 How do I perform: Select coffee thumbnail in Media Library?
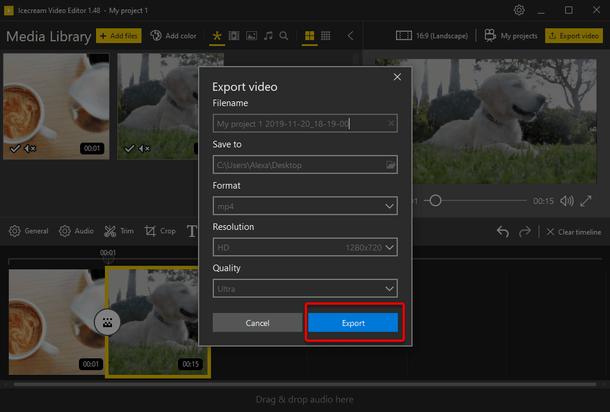56,106
